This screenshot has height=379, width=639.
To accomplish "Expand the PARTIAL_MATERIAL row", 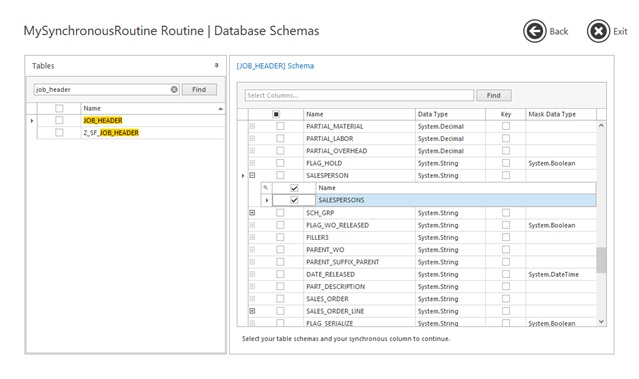I will 252,126.
